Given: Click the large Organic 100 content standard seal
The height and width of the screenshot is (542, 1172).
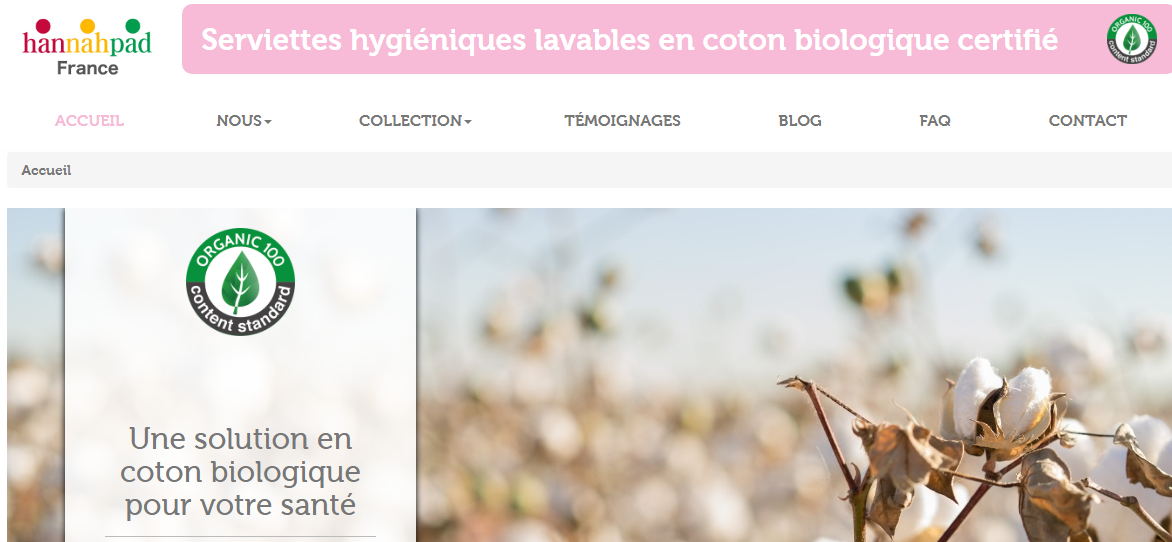Looking at the screenshot, I should click(240, 282).
